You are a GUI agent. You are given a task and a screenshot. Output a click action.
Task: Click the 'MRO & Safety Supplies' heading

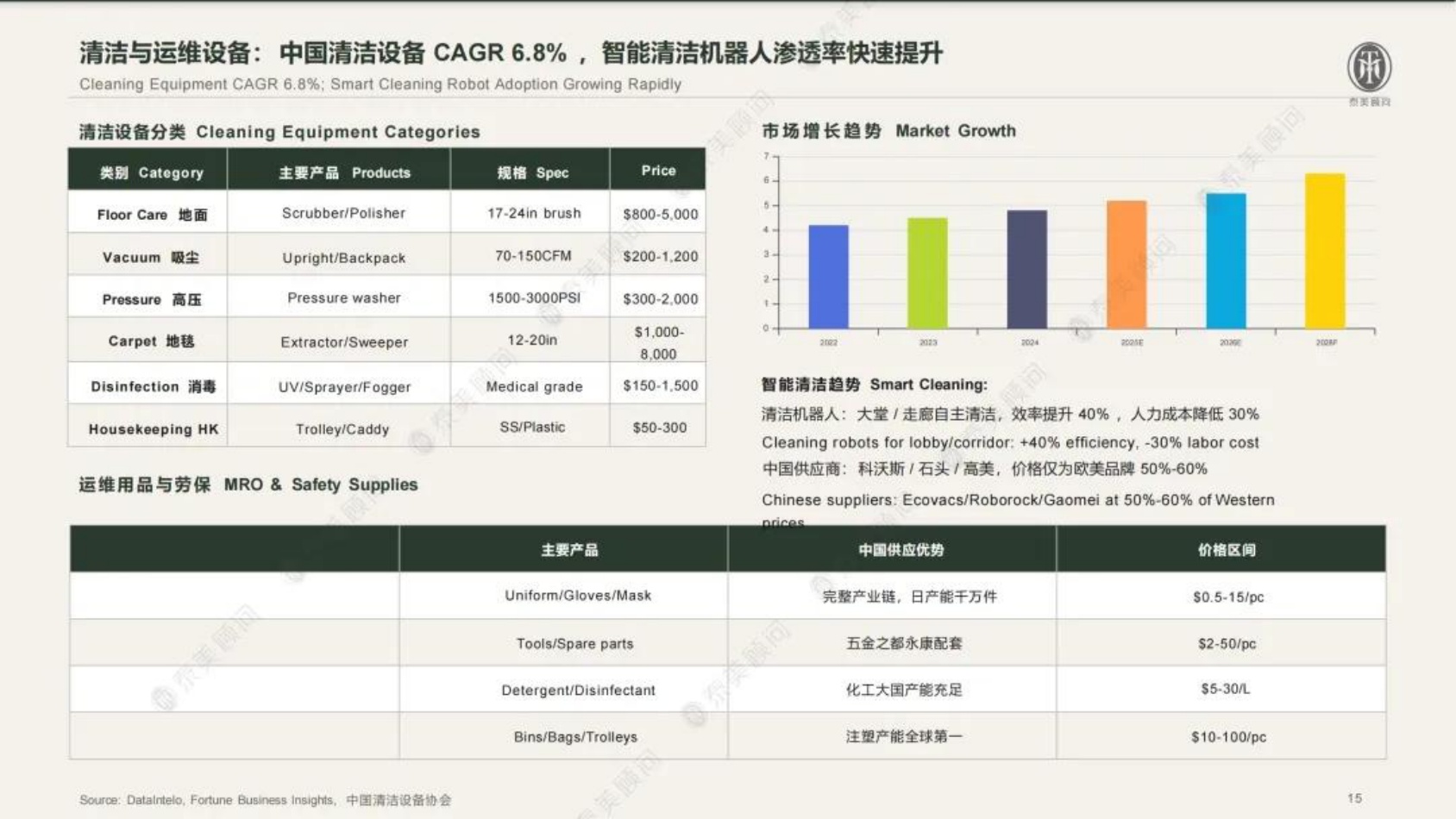[x=248, y=485]
